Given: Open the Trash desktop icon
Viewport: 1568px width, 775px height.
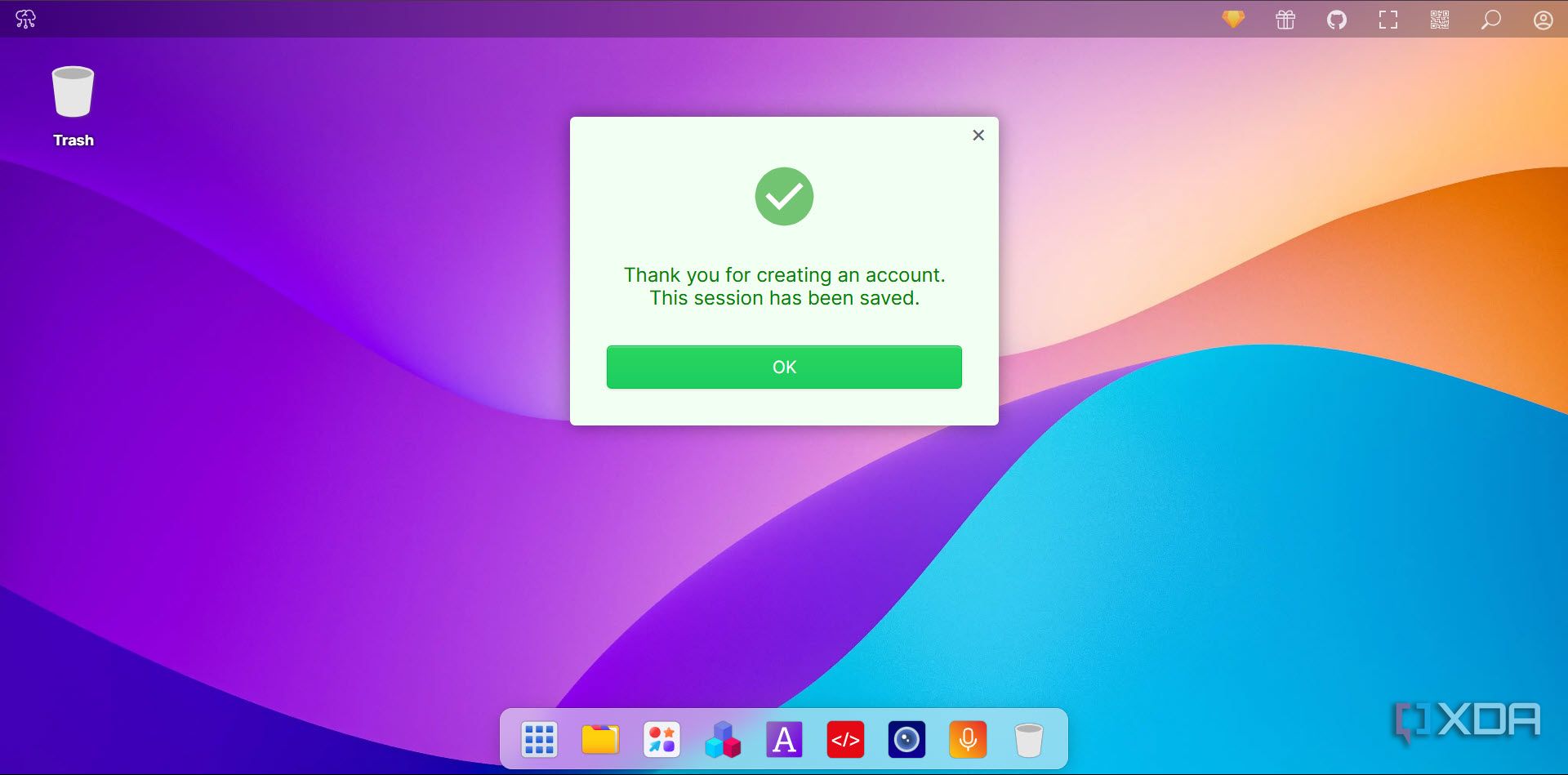Looking at the screenshot, I should pos(73,92).
